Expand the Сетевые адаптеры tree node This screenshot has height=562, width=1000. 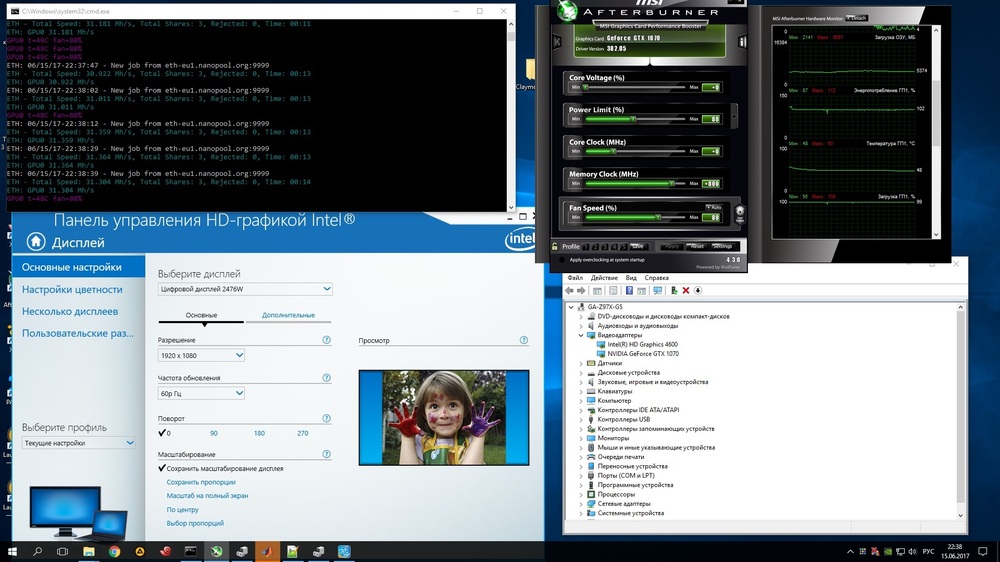tap(581, 504)
